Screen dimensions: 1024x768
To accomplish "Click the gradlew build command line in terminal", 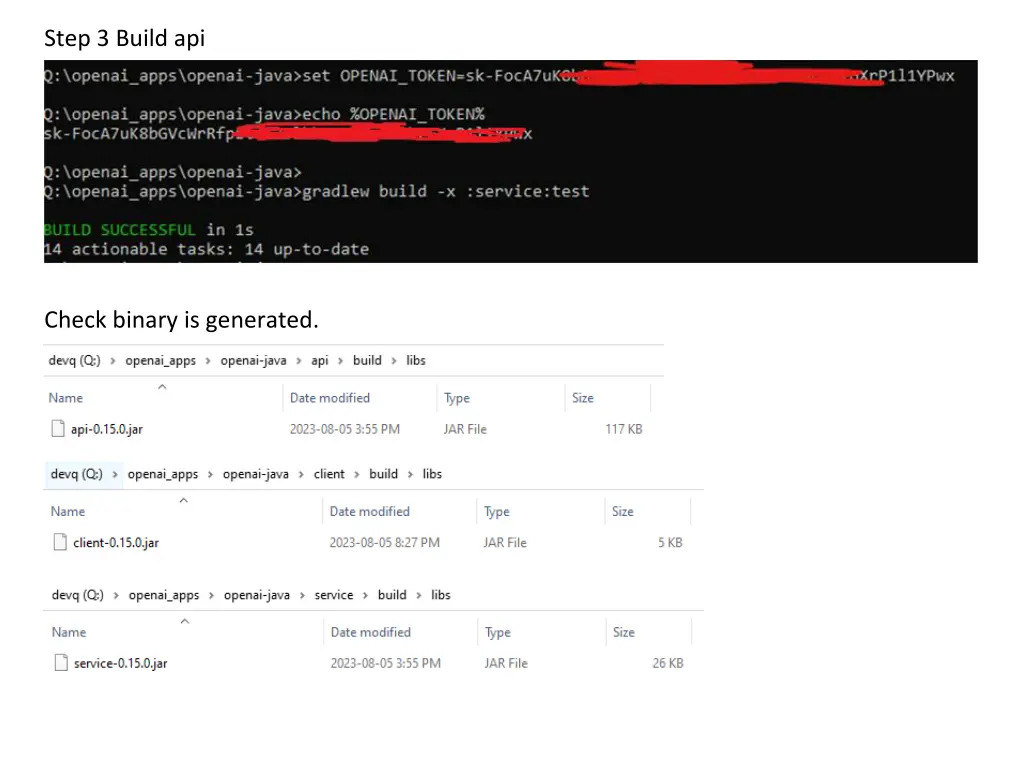I will point(445,191).
